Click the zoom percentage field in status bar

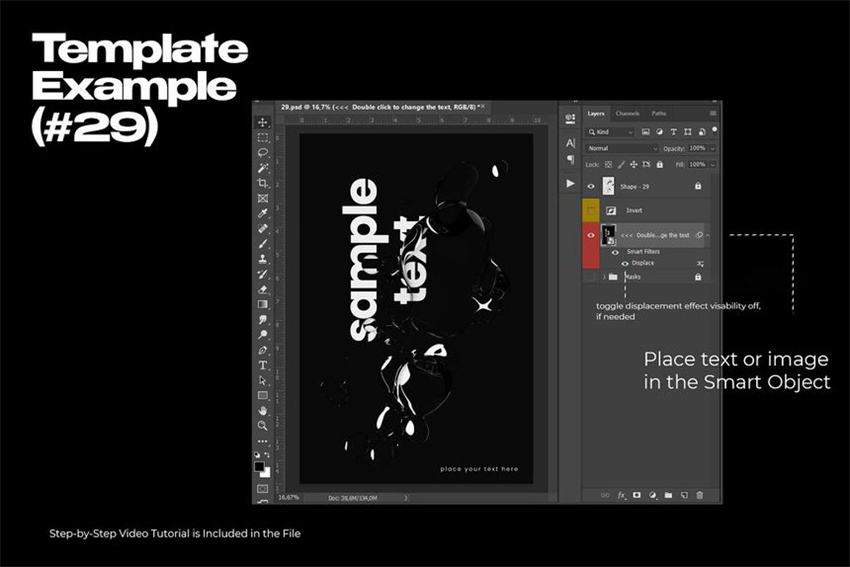288,497
